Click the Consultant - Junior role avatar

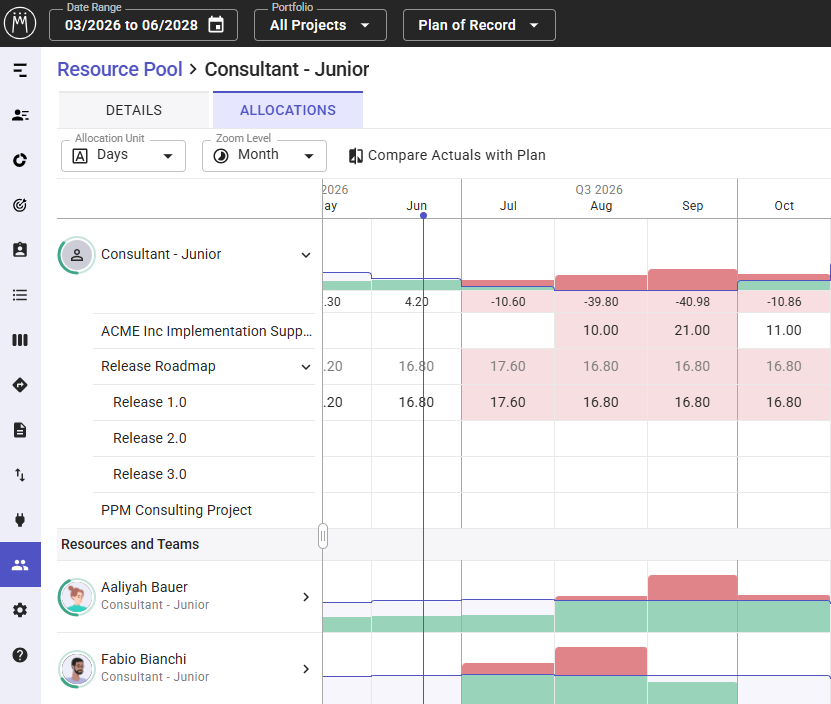[x=77, y=255]
